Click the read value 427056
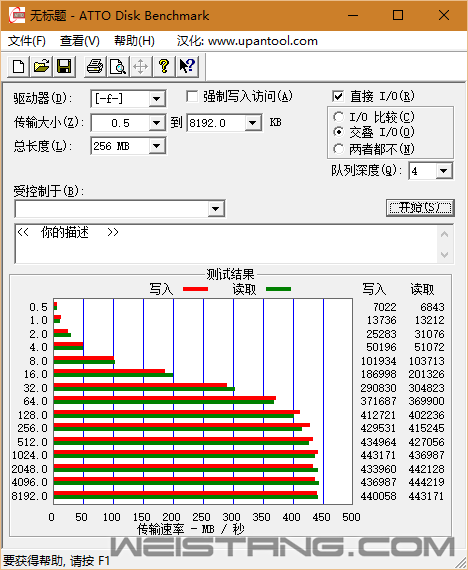 [427, 442]
